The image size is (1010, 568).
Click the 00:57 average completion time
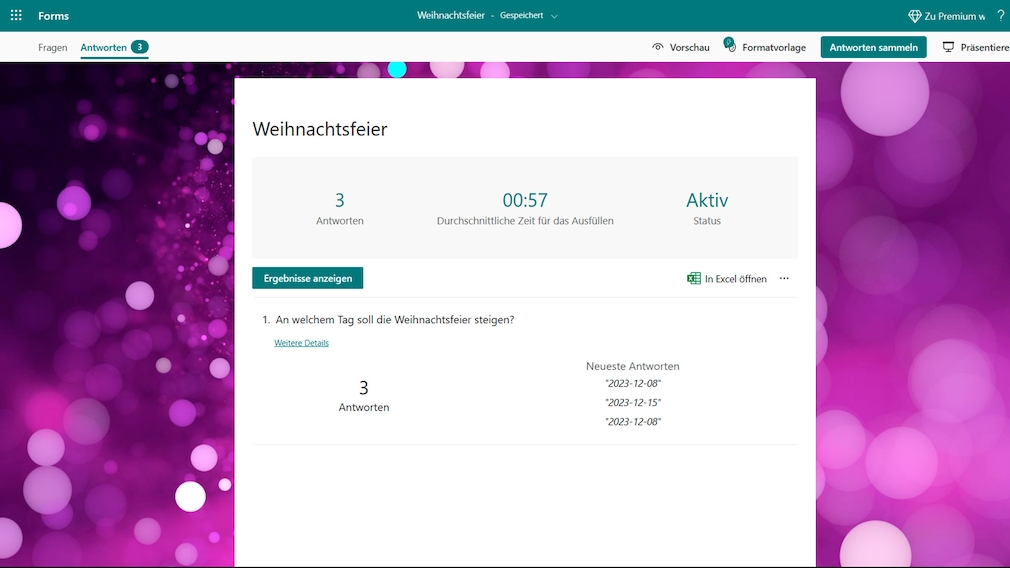(525, 200)
